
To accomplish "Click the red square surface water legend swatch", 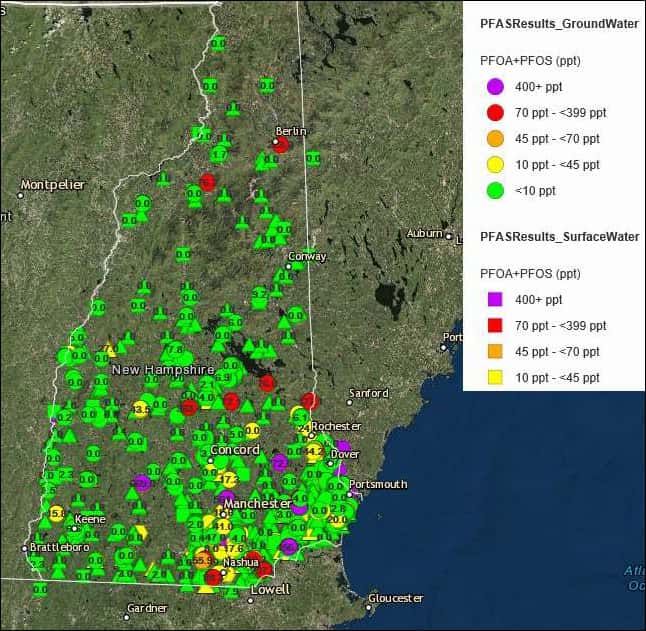I will [x=495, y=325].
